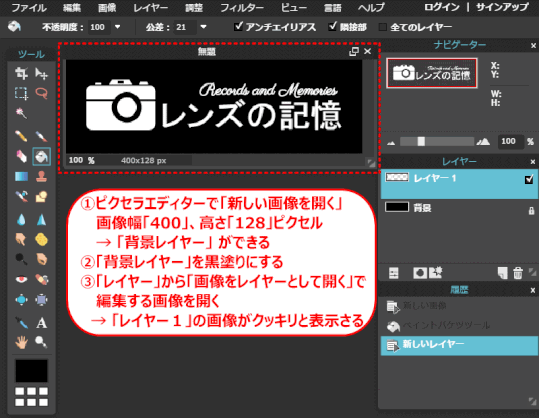
Task: Select the Spot Heal bandage tool
Action: [x=42, y=279]
